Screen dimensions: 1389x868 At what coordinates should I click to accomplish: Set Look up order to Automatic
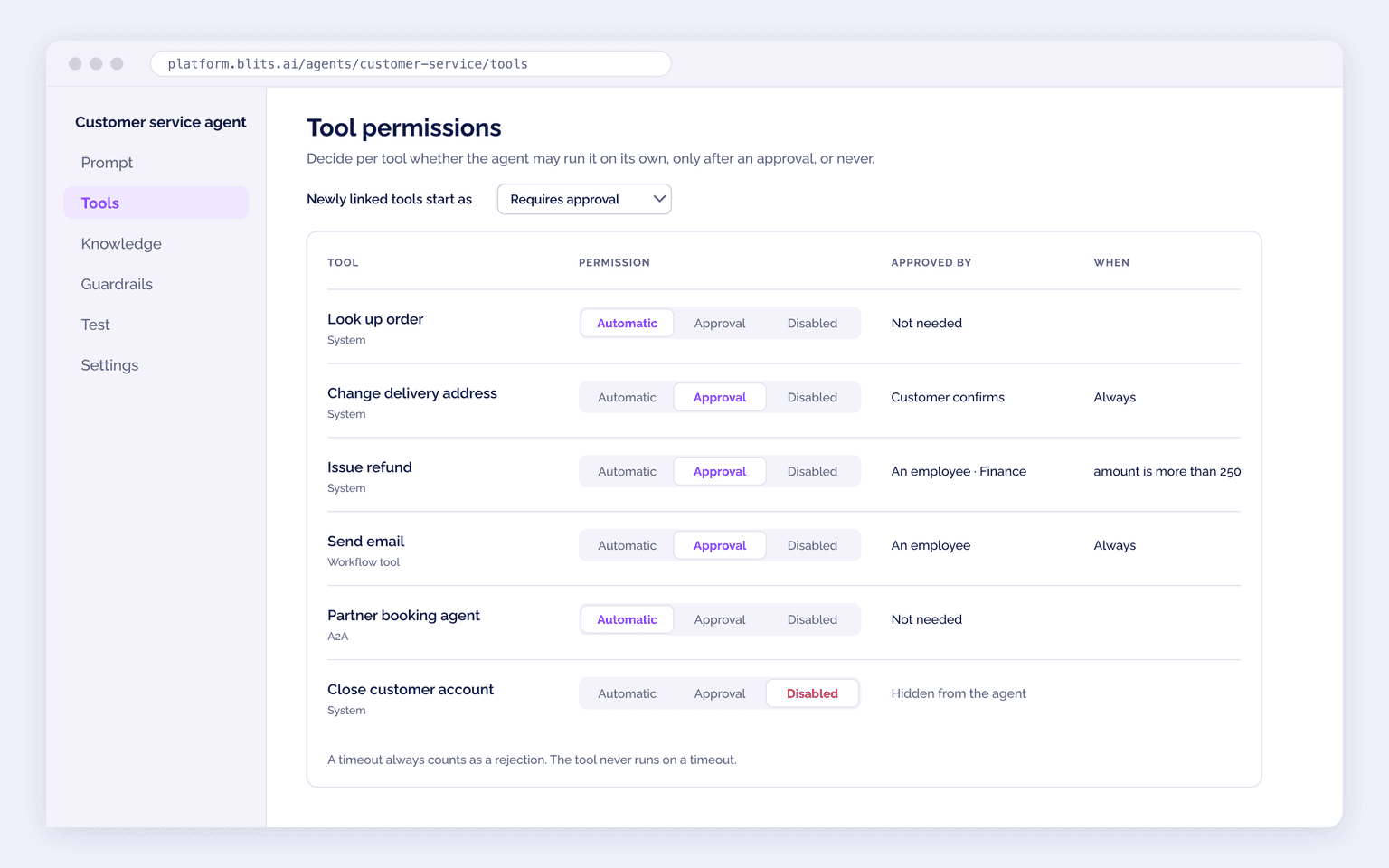click(627, 323)
